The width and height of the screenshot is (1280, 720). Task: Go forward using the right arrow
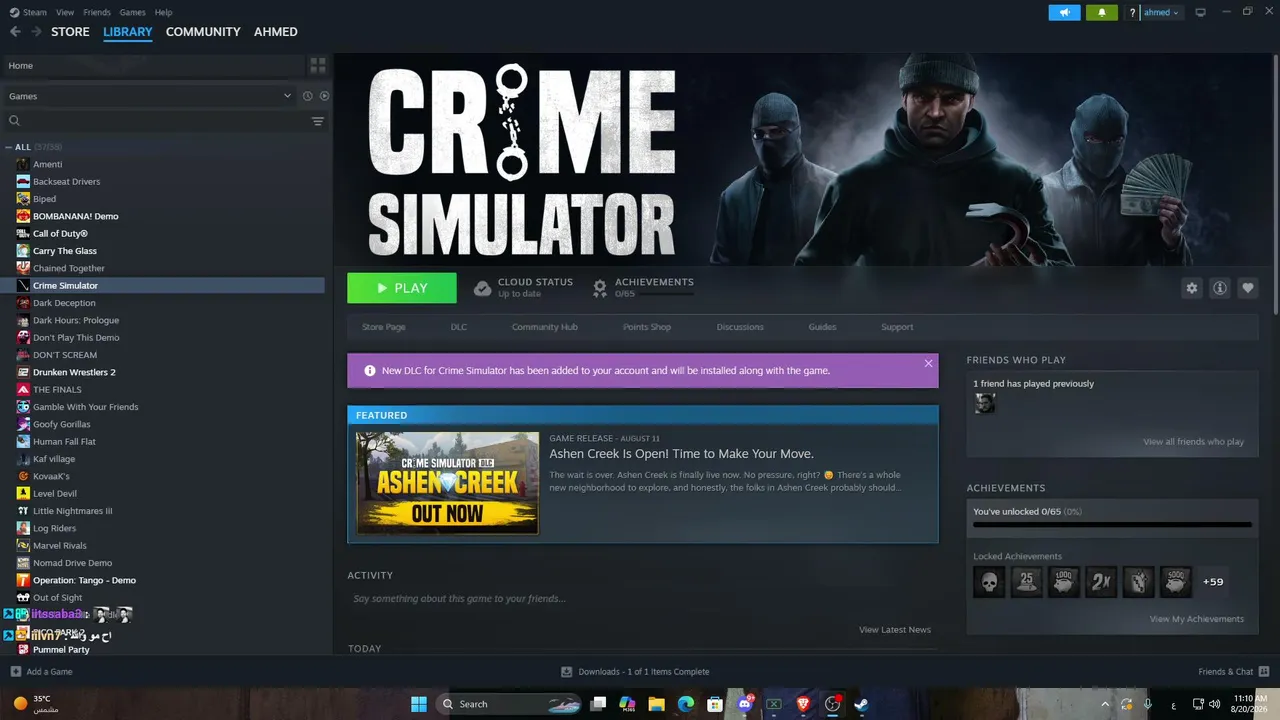(37, 32)
